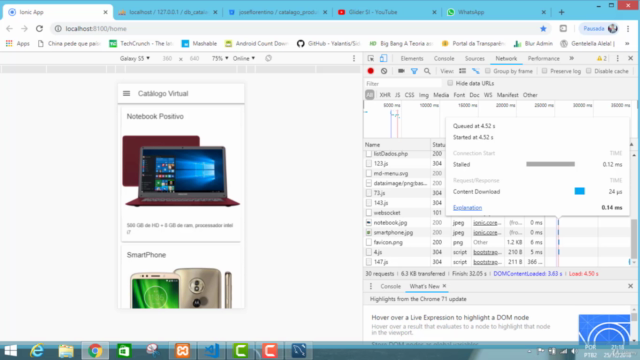Enable Group by frame checkbox

pos(487,71)
